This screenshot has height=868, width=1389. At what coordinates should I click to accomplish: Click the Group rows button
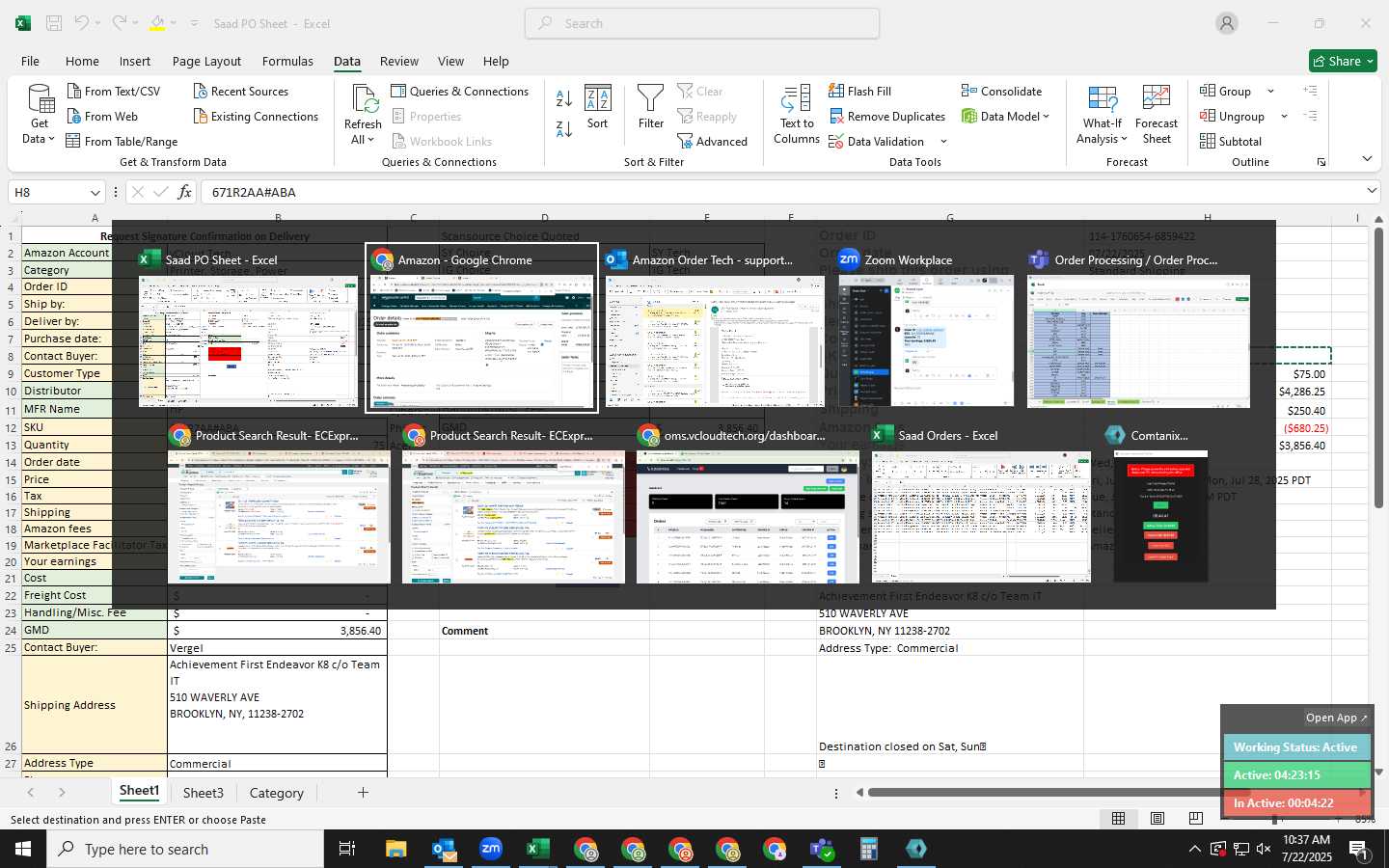click(x=1226, y=92)
